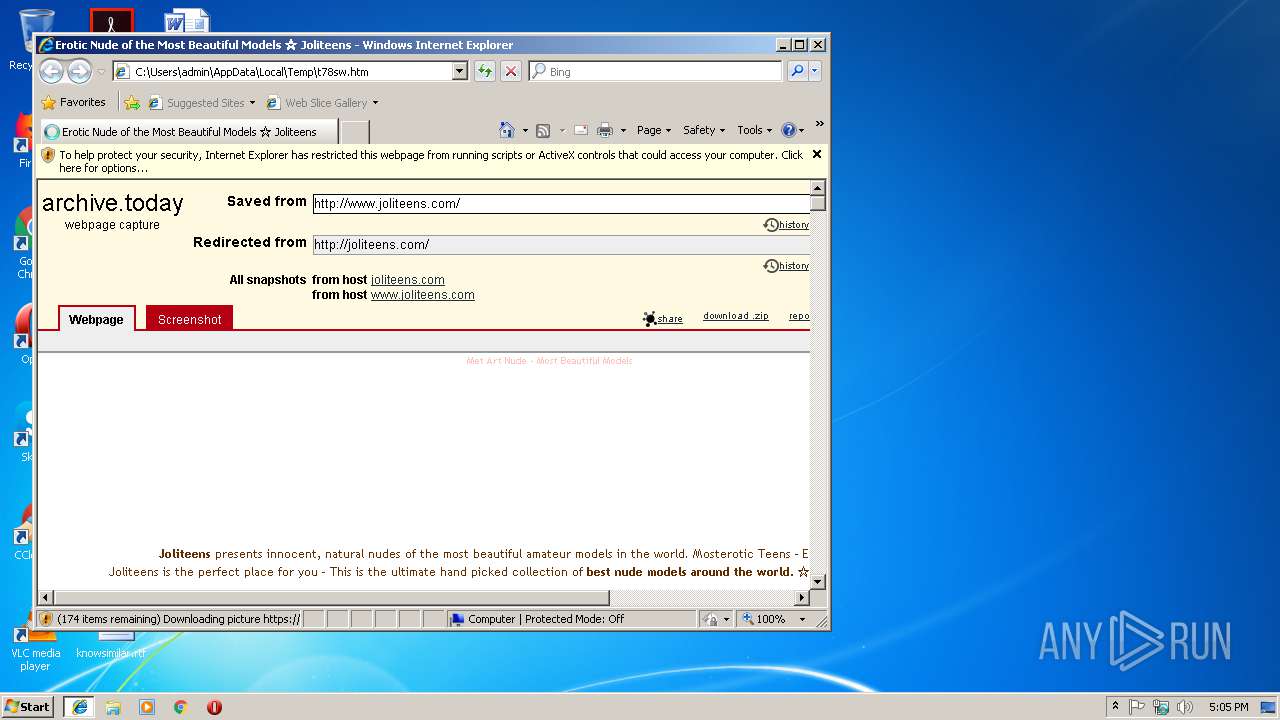Click the vertical scrollbar down arrow
The height and width of the screenshot is (720, 1280).
pyautogui.click(x=818, y=581)
